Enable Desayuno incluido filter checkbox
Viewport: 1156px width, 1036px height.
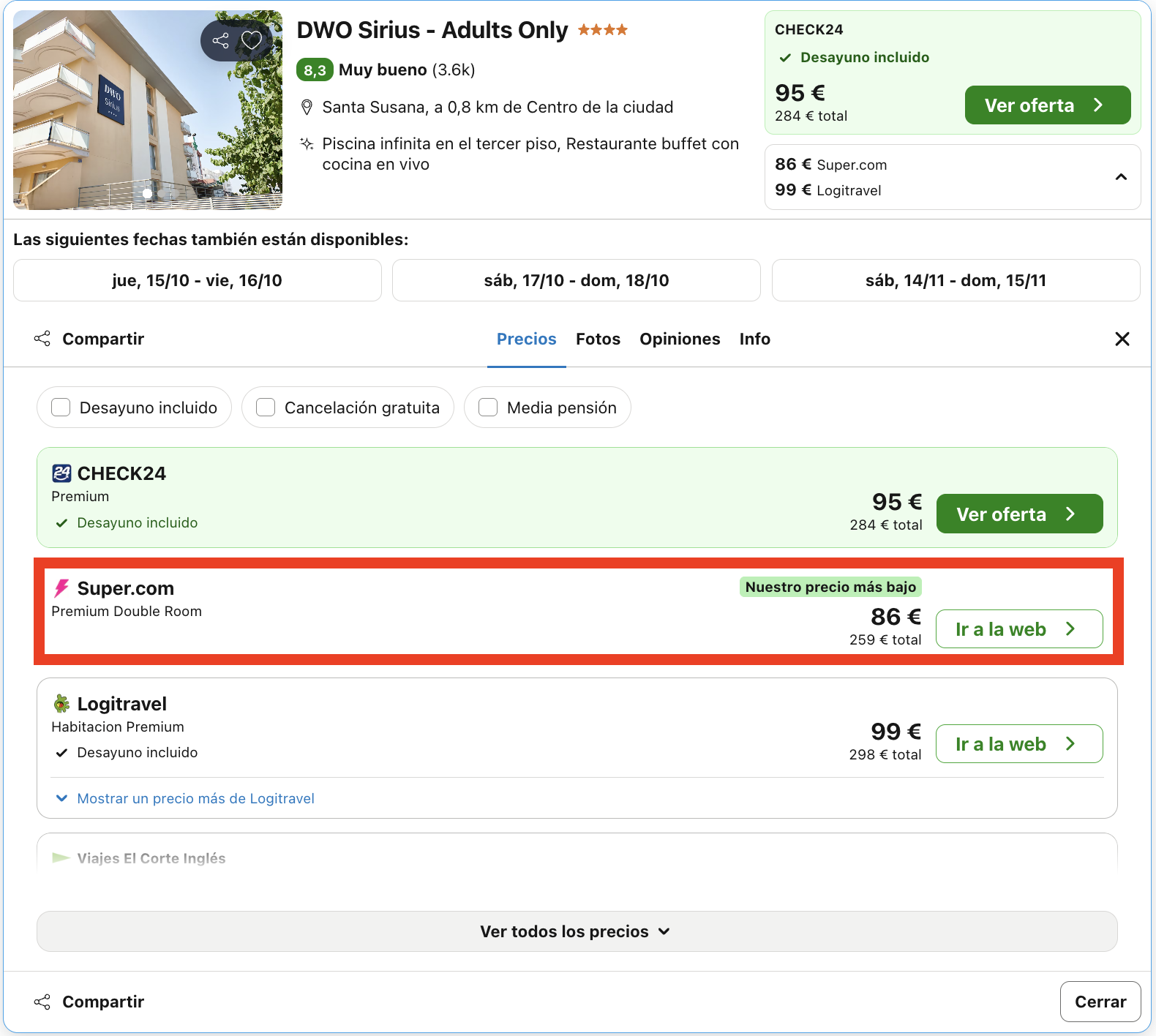(x=61, y=408)
